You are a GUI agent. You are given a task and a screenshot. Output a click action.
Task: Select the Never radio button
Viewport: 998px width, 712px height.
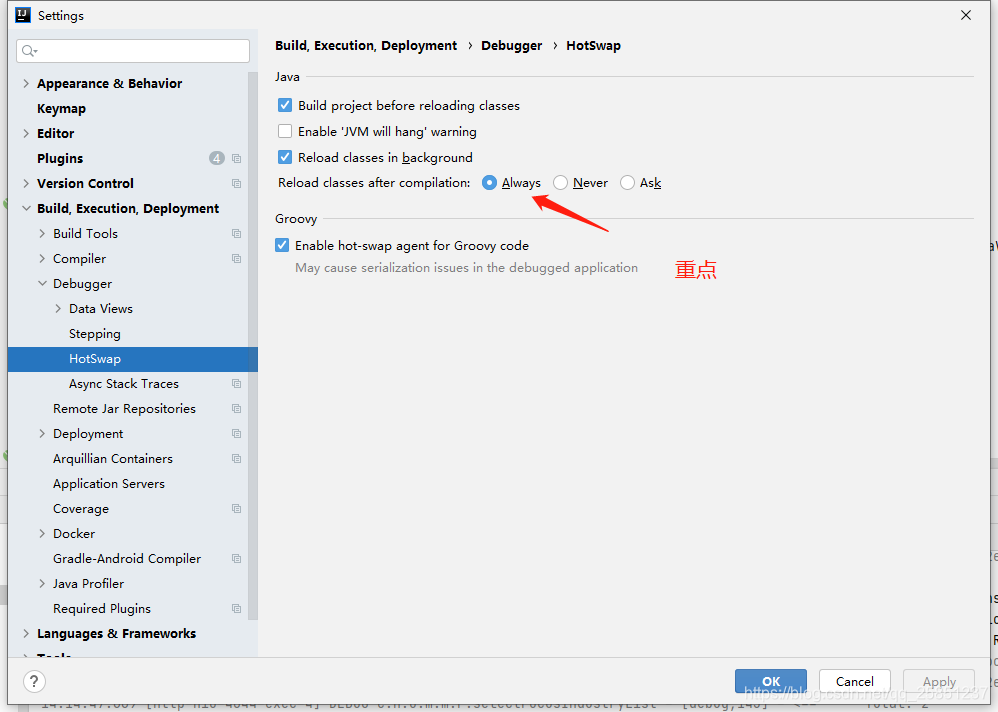click(560, 183)
